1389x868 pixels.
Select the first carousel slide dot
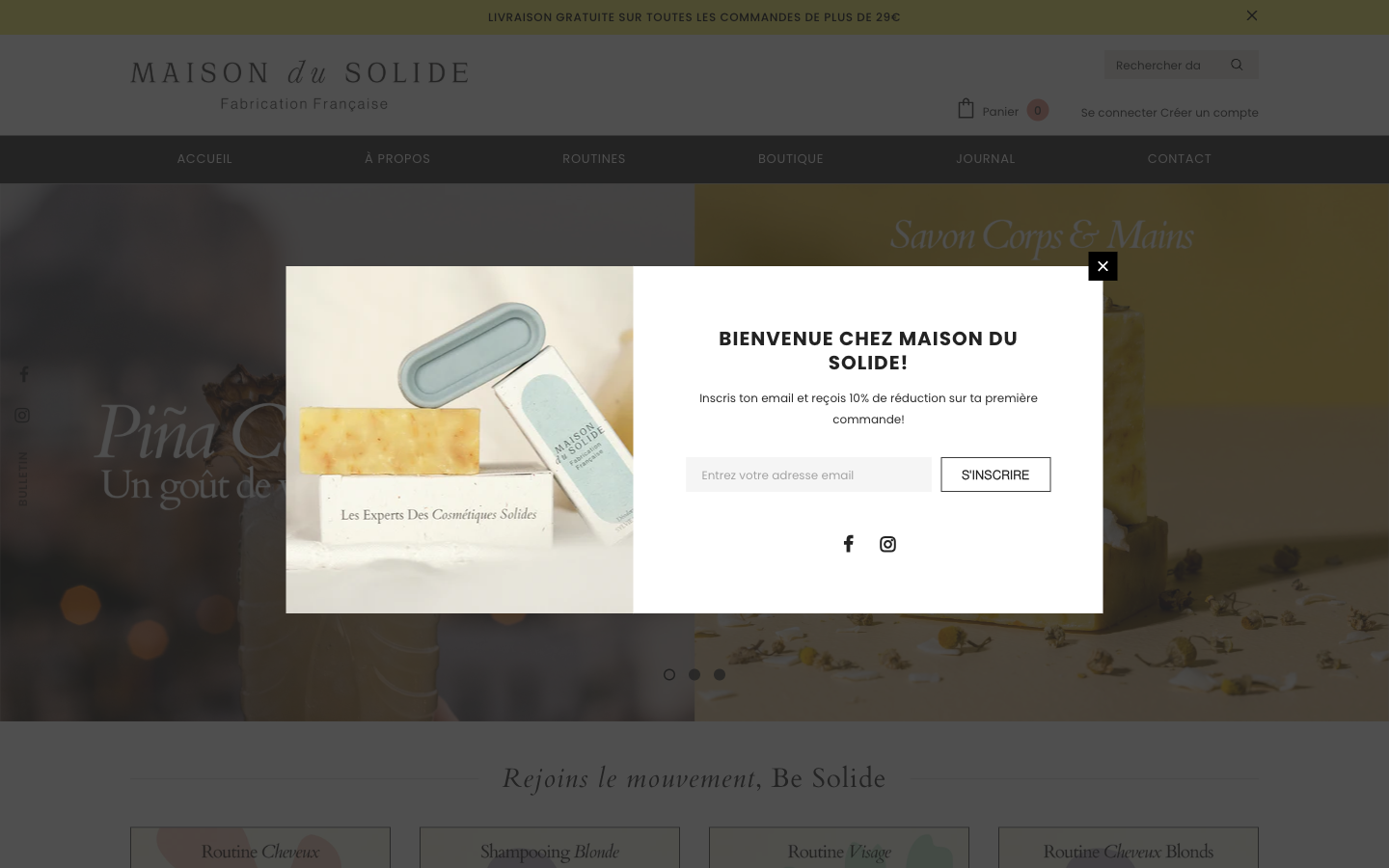[669, 674]
